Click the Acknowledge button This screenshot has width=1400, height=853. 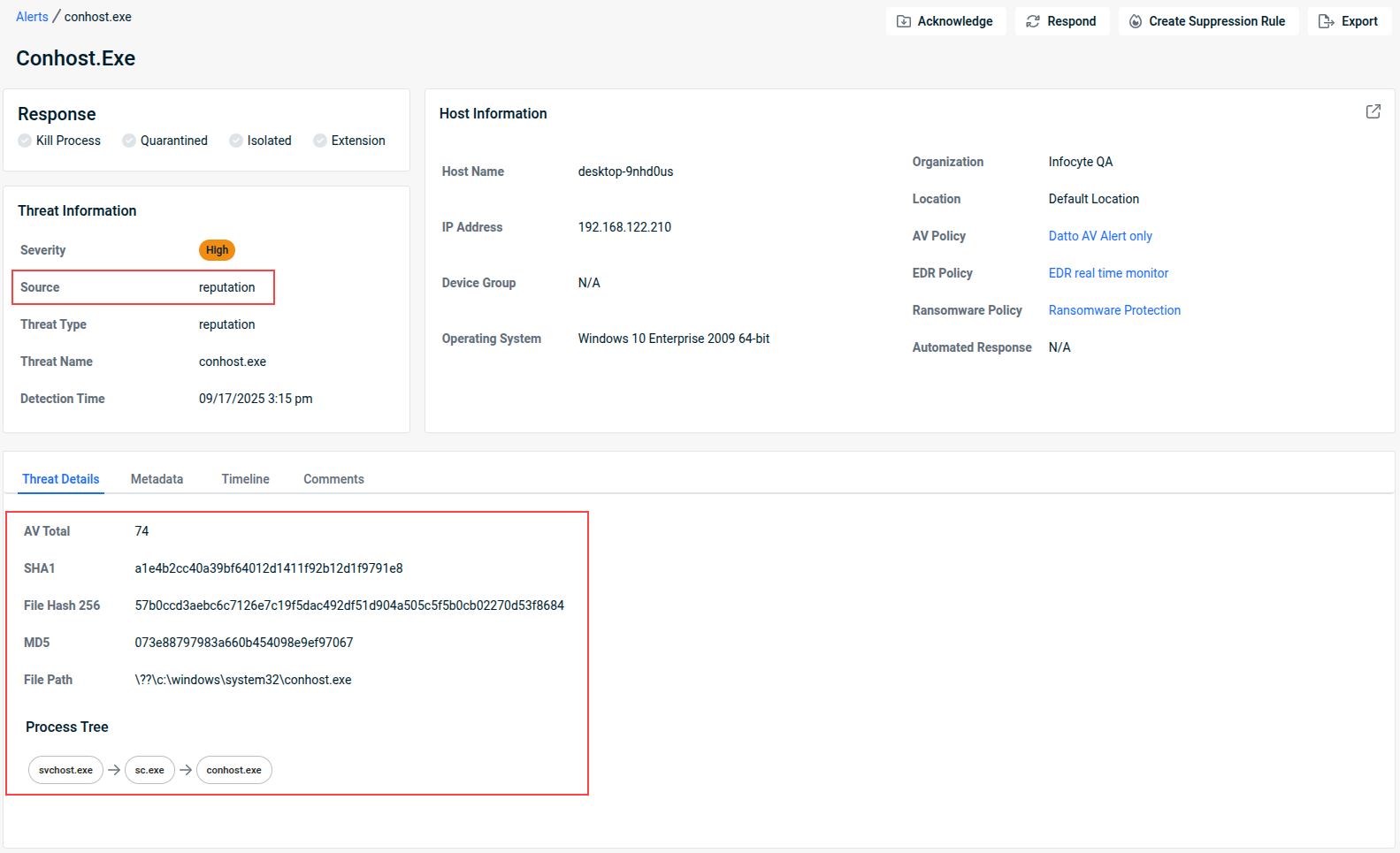click(945, 21)
